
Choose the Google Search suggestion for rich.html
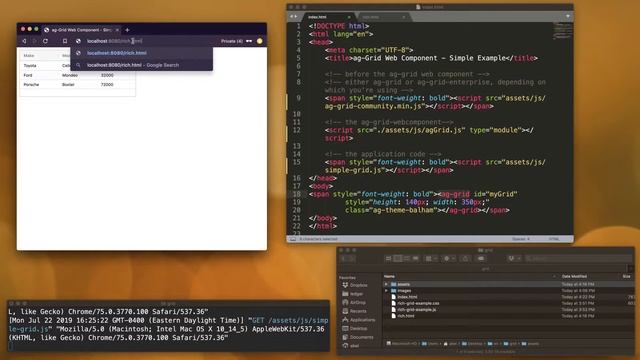(142, 65)
